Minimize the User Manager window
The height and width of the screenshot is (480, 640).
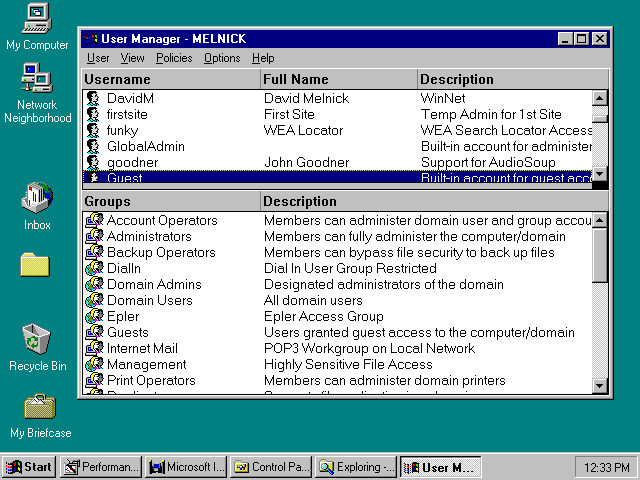click(565, 39)
